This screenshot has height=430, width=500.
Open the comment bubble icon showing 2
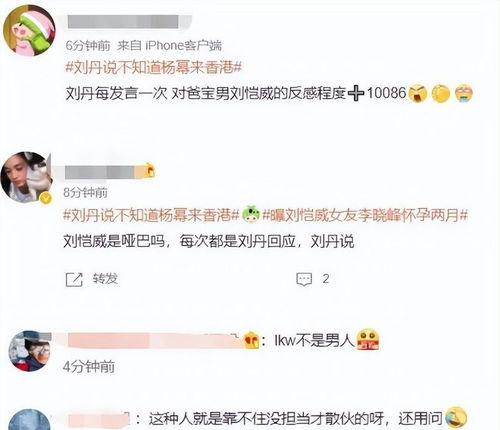click(304, 279)
